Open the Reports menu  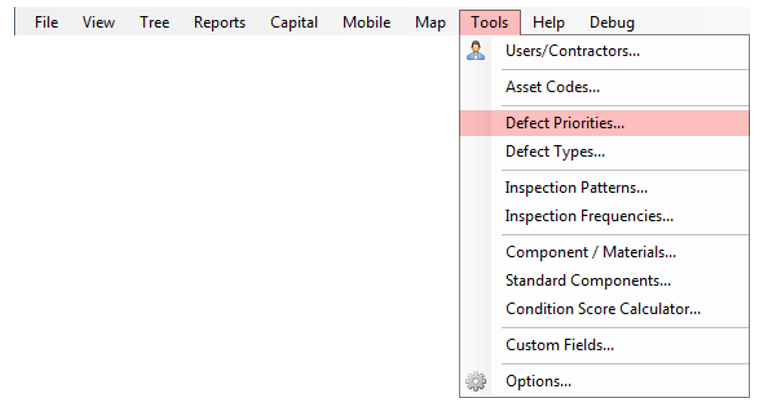click(x=219, y=22)
